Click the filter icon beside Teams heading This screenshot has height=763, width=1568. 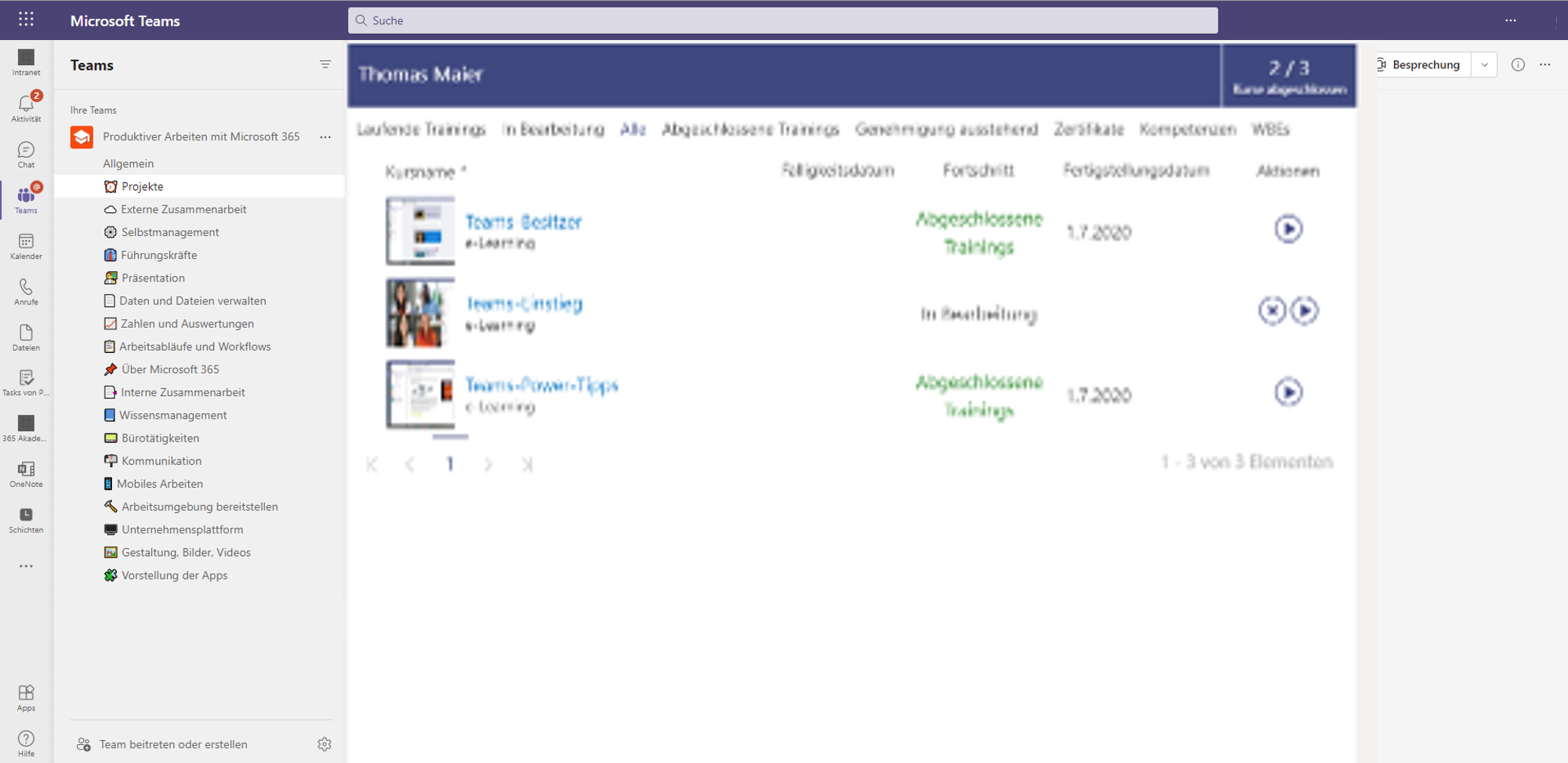coord(325,64)
